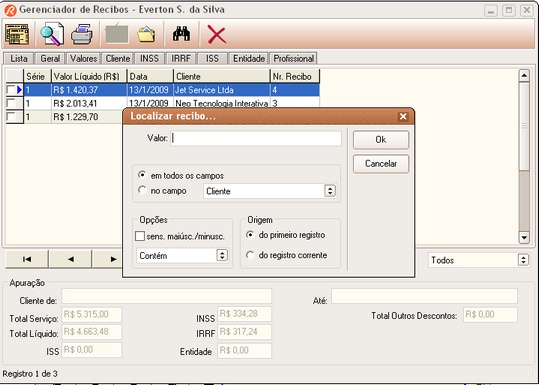Open the receipt form calculator icon

click(x=17, y=34)
